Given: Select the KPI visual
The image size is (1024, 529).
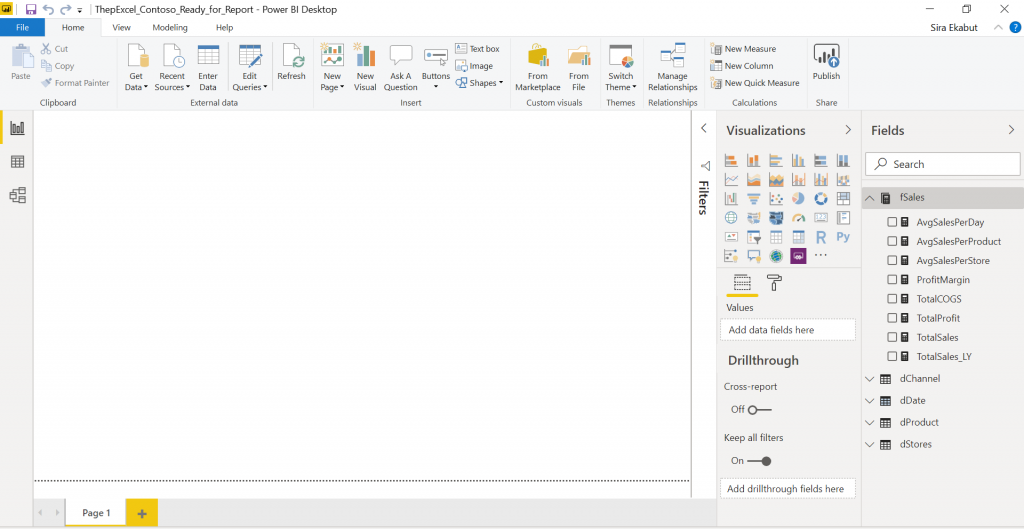Looking at the screenshot, I should click(x=731, y=236).
